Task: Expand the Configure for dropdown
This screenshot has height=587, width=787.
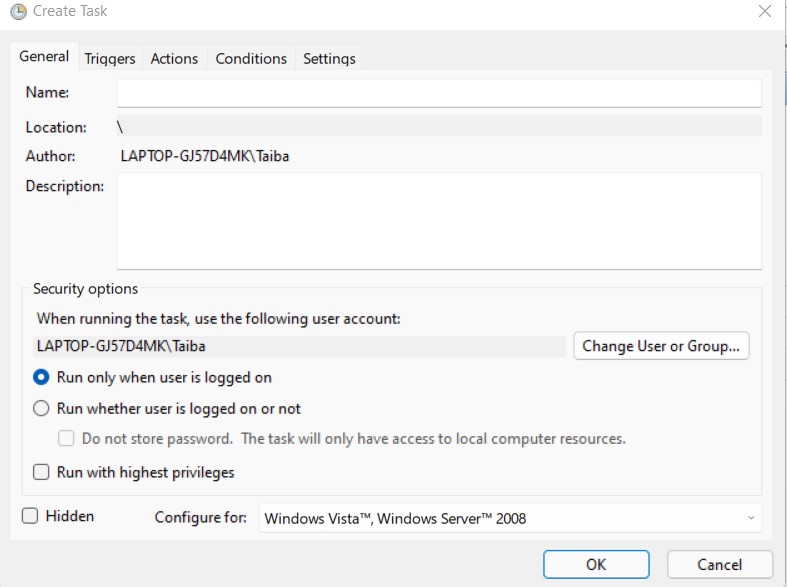Action: [510, 518]
